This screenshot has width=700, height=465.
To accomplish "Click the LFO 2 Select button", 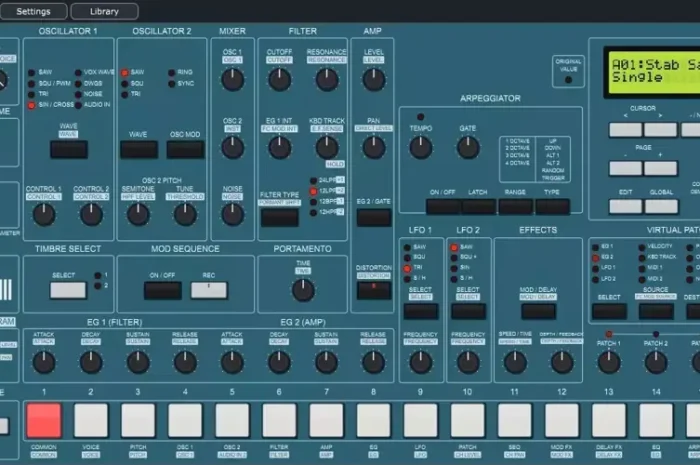I will coord(468,311).
